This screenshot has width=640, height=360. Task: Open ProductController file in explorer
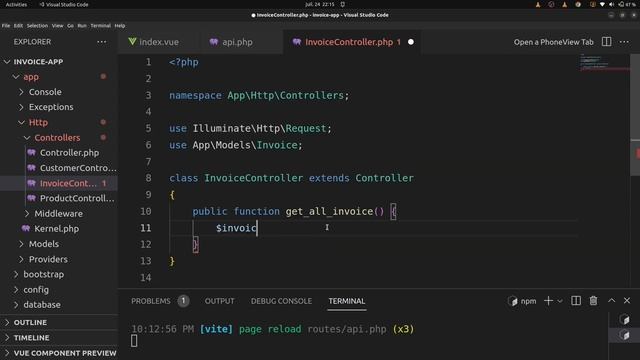[77, 198]
